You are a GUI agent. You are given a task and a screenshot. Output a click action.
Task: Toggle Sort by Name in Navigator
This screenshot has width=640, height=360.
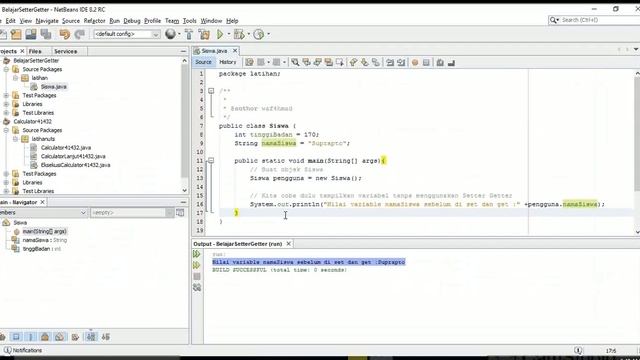coord(91,337)
